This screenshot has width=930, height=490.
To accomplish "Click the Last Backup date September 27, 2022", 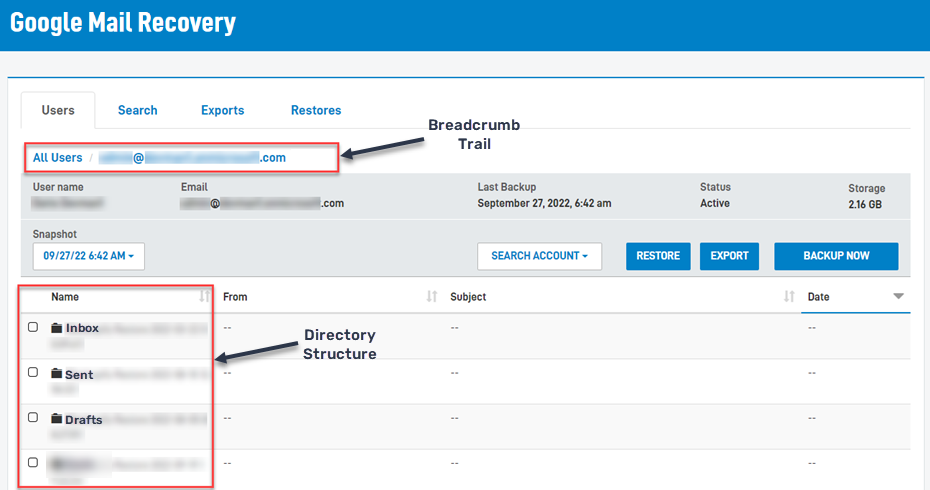I will 544,203.
